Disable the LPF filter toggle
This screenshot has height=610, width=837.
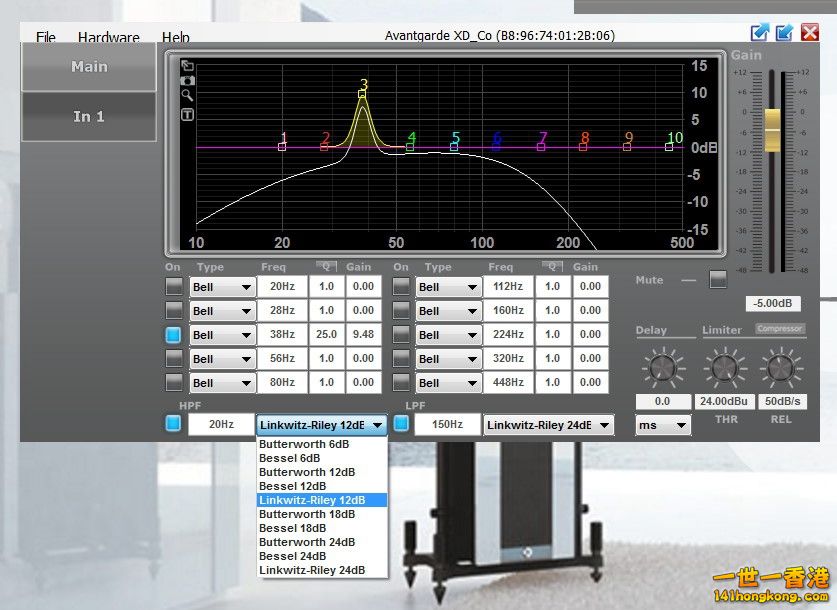pyautogui.click(x=402, y=424)
